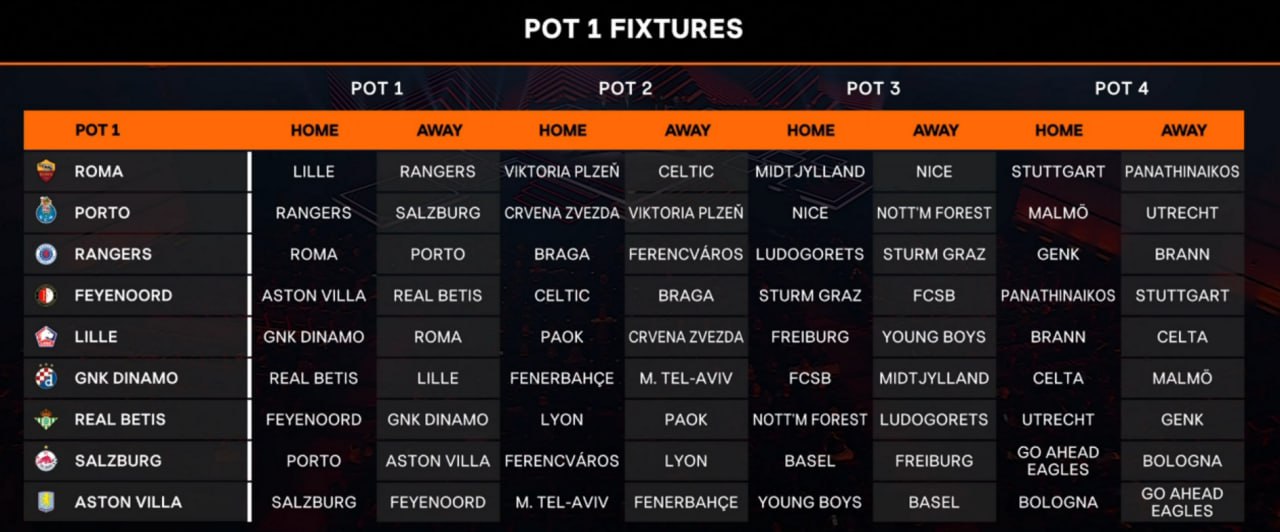Click the Pot 3 column group heading
The width and height of the screenshot is (1280, 532).
click(x=873, y=88)
